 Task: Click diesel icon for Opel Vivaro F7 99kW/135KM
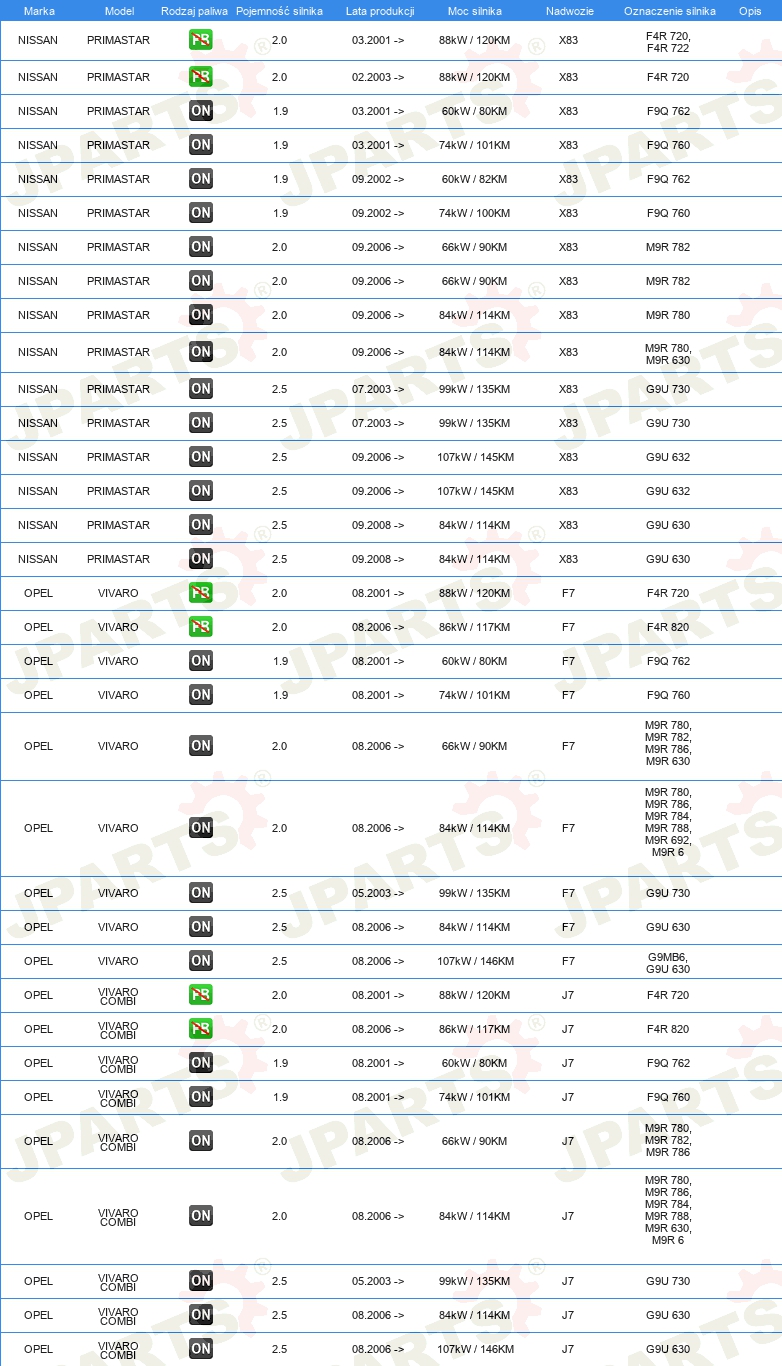pyautogui.click(x=201, y=893)
